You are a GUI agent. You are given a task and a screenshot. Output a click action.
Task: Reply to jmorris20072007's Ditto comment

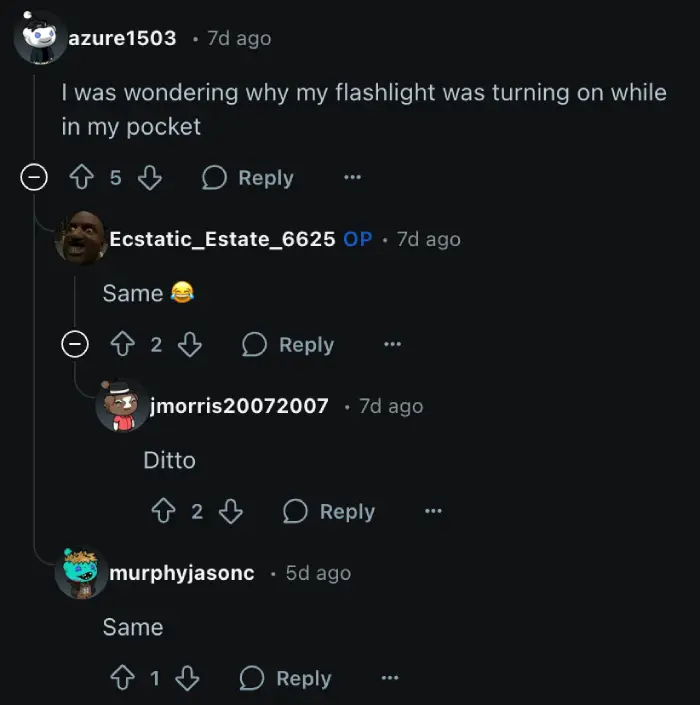coord(329,512)
